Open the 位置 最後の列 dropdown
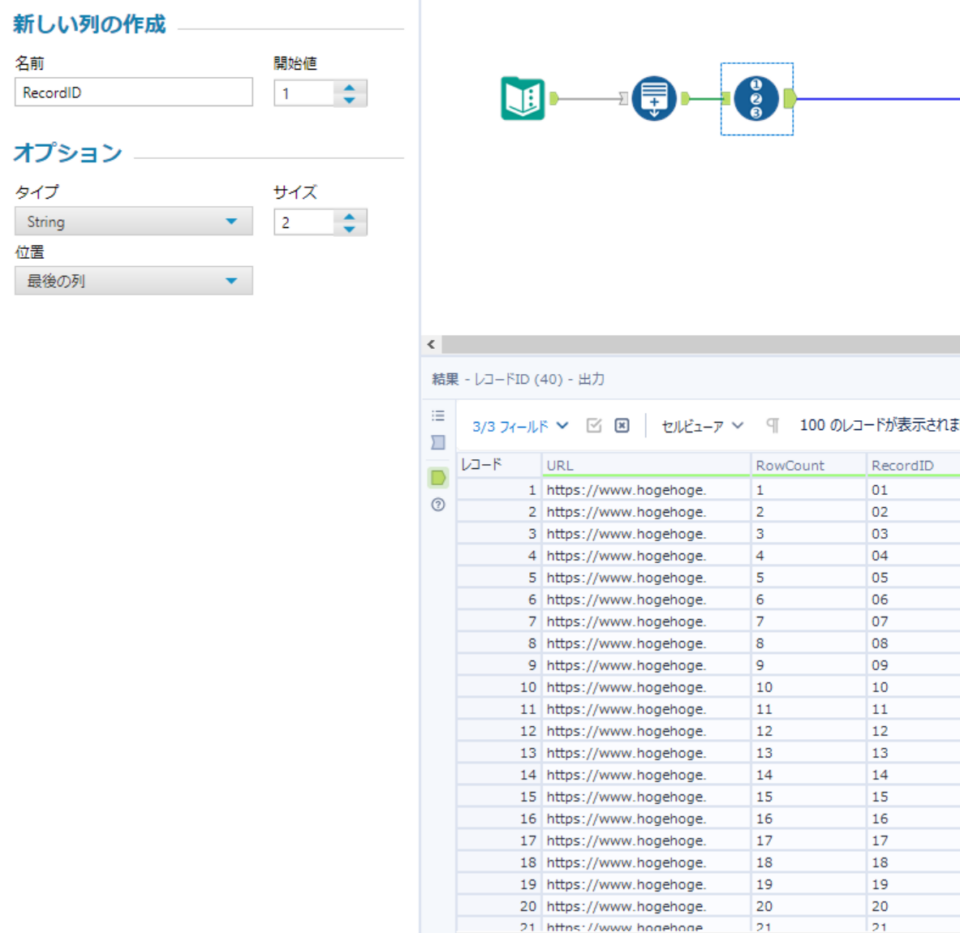Viewport: 960px width, 933px height. pyautogui.click(x=133, y=281)
